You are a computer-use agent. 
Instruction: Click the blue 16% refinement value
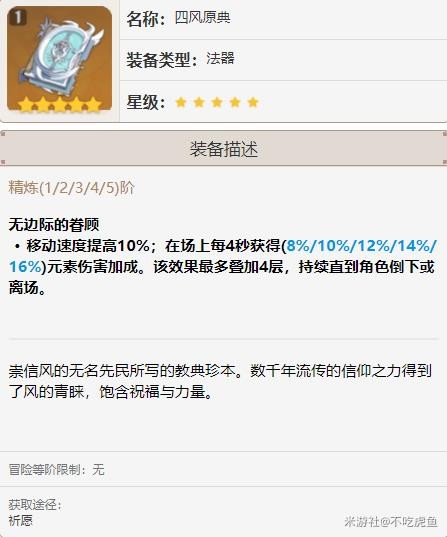[25, 267]
